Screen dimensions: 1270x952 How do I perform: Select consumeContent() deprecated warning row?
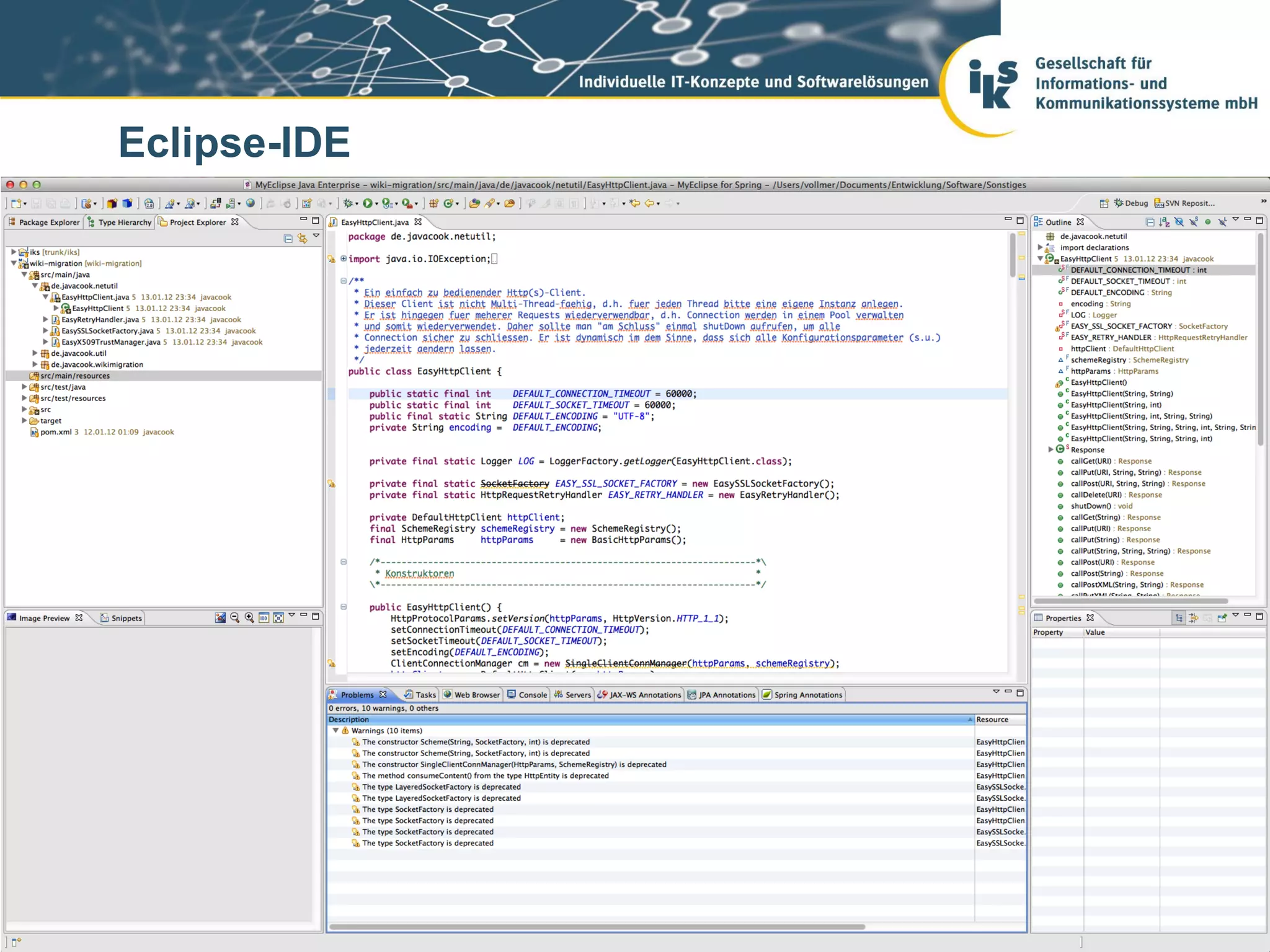click(x=676, y=776)
